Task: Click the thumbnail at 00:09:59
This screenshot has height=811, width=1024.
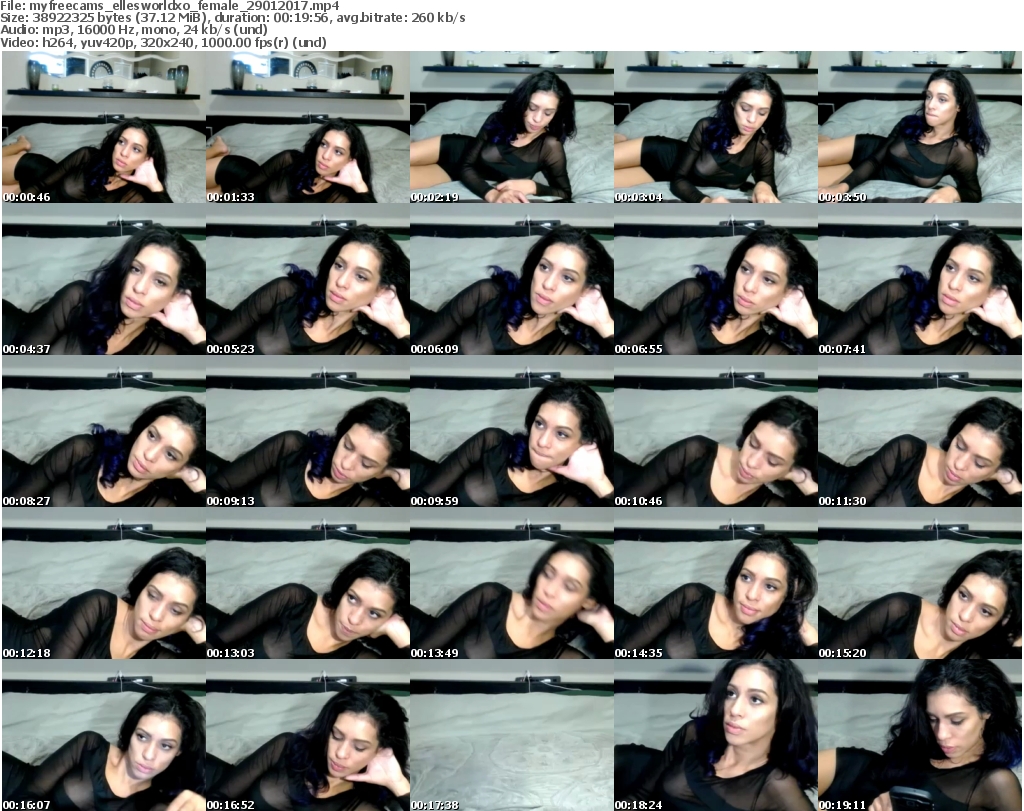Action: coord(511,431)
